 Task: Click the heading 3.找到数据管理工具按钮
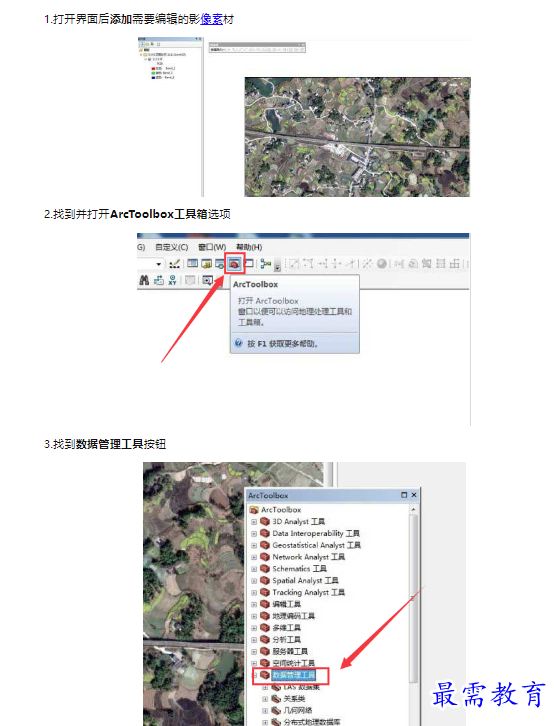pyautogui.click(x=105, y=444)
